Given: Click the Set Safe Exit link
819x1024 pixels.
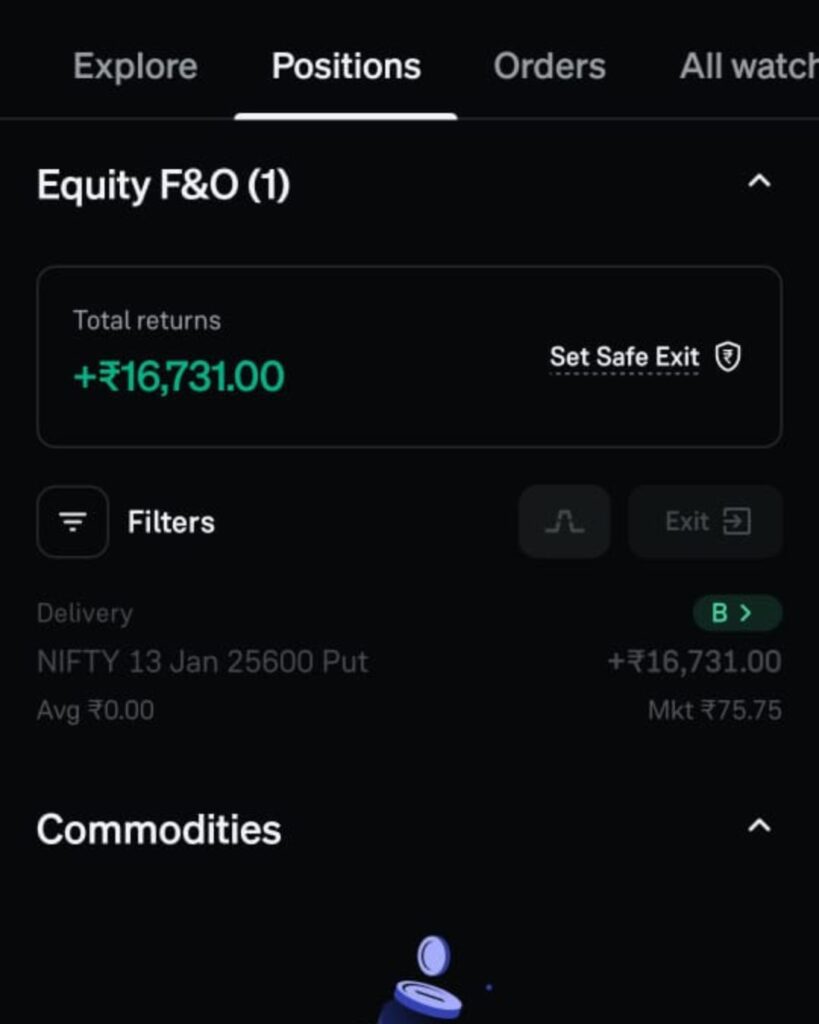Looking at the screenshot, I should (624, 357).
